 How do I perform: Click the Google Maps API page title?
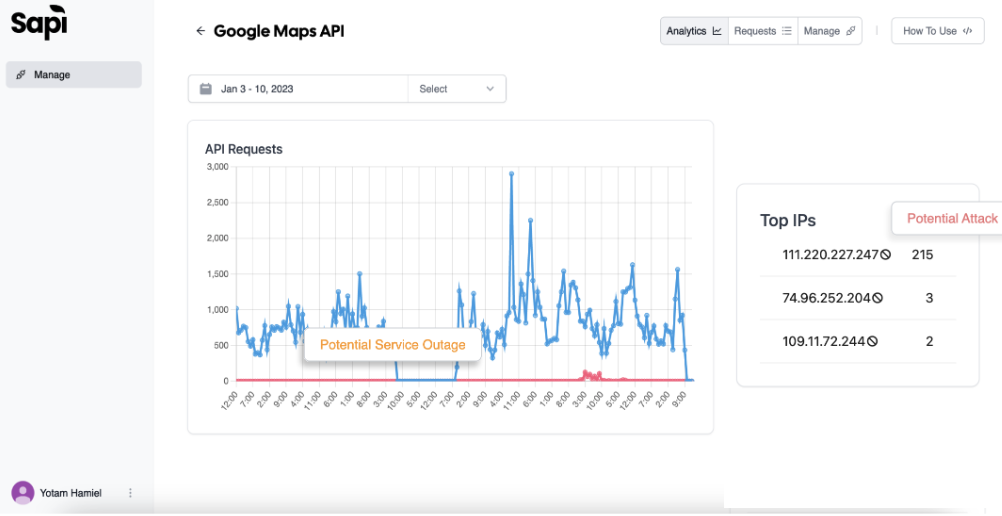pos(279,31)
